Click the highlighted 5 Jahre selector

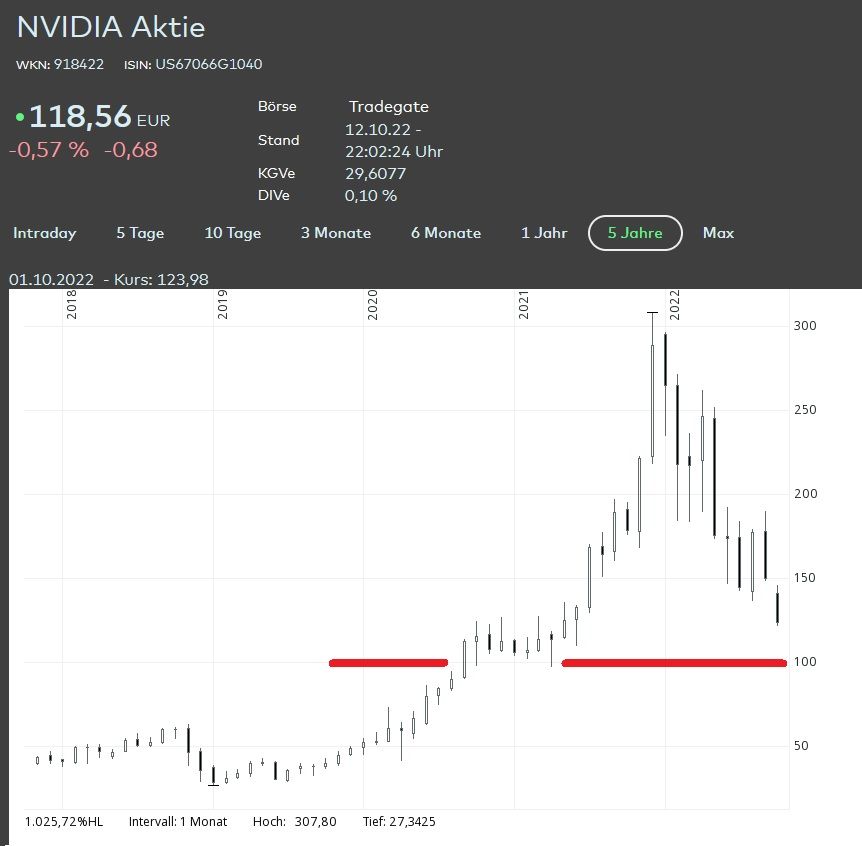pyautogui.click(x=634, y=233)
